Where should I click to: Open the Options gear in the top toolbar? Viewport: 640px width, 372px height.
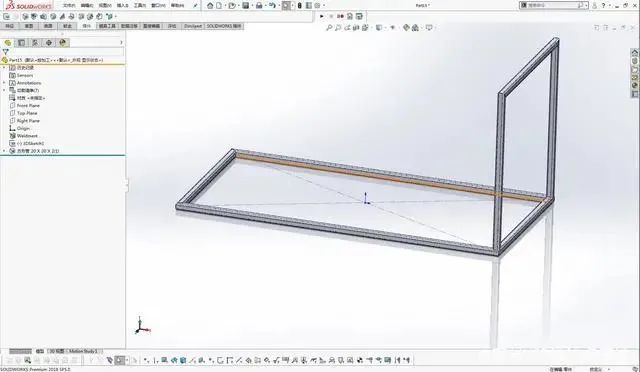(317, 6)
